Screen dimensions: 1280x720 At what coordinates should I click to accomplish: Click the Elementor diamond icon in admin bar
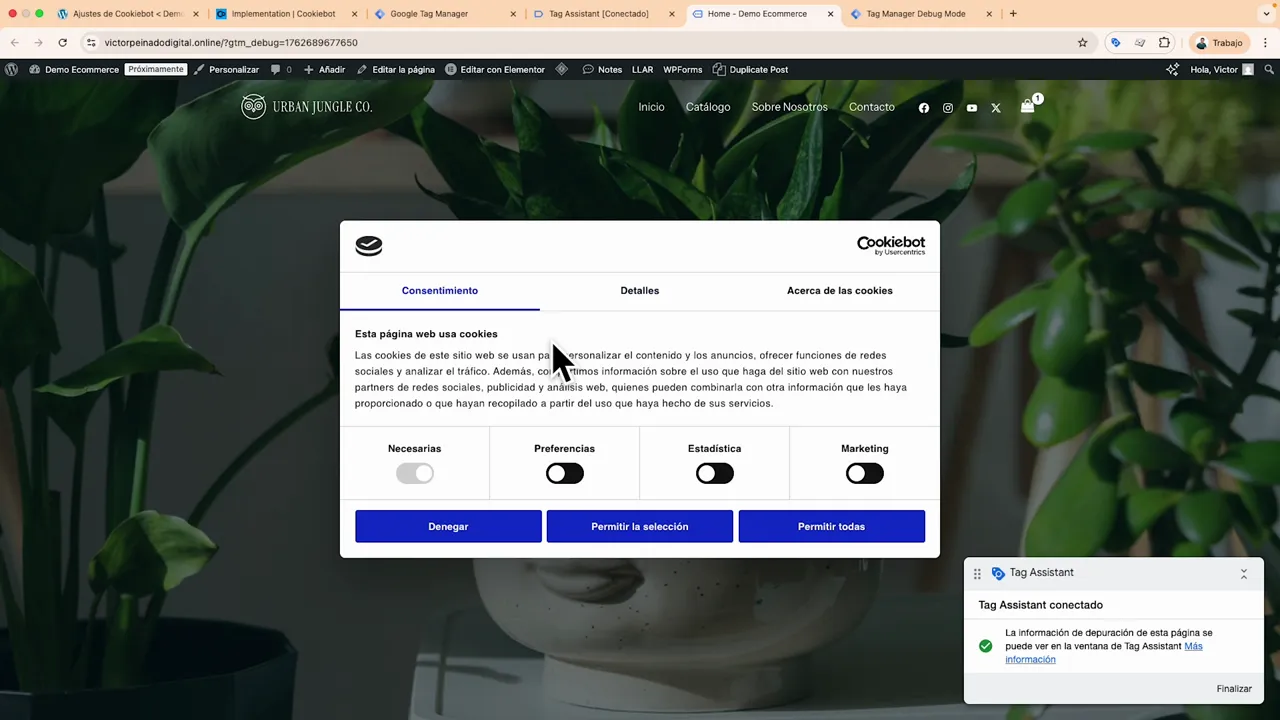(561, 69)
